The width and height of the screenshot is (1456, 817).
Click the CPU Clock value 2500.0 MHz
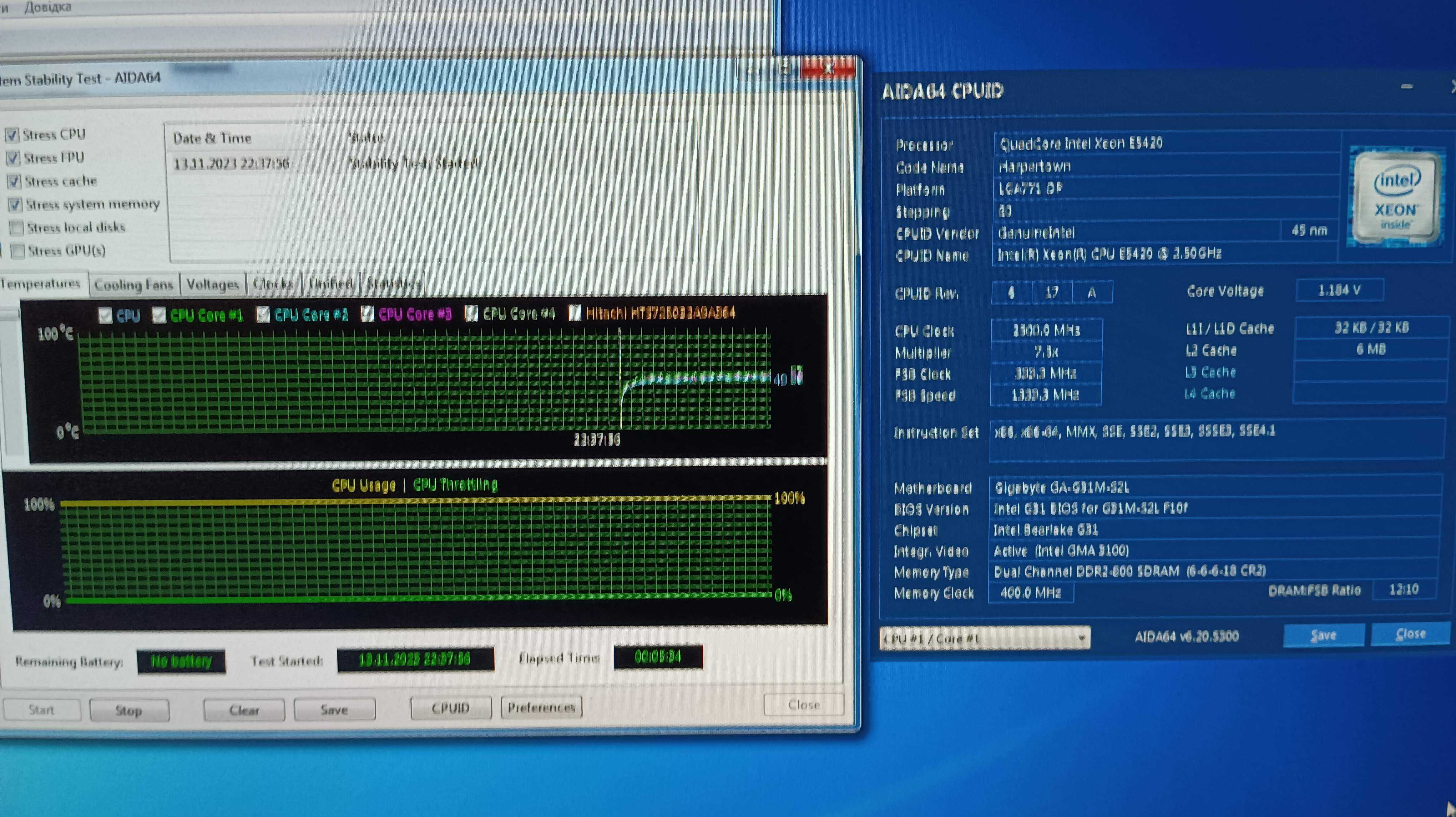coord(1046,330)
